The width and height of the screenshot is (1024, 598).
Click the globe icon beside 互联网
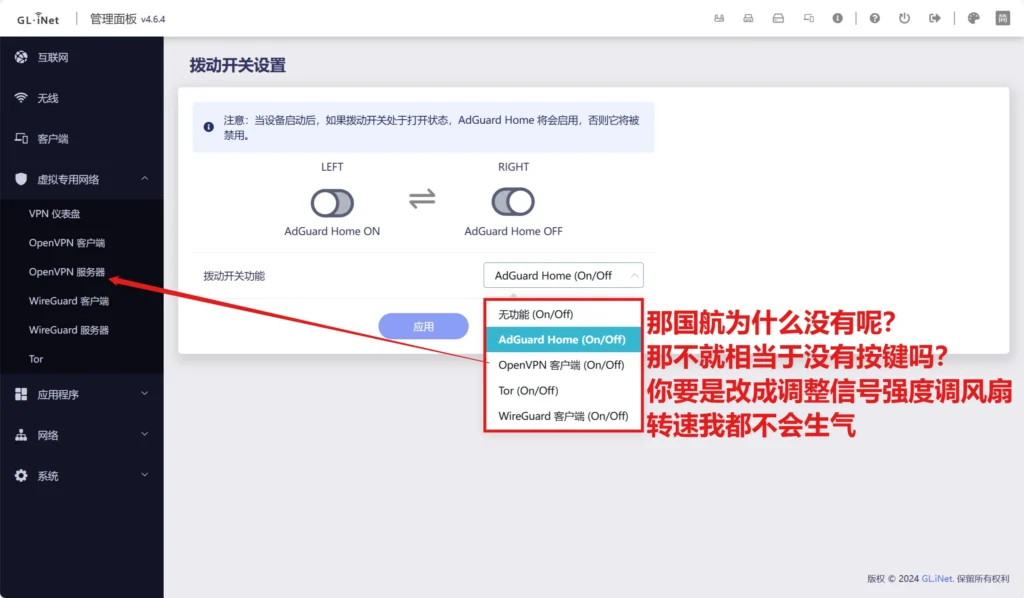pyautogui.click(x=21, y=57)
